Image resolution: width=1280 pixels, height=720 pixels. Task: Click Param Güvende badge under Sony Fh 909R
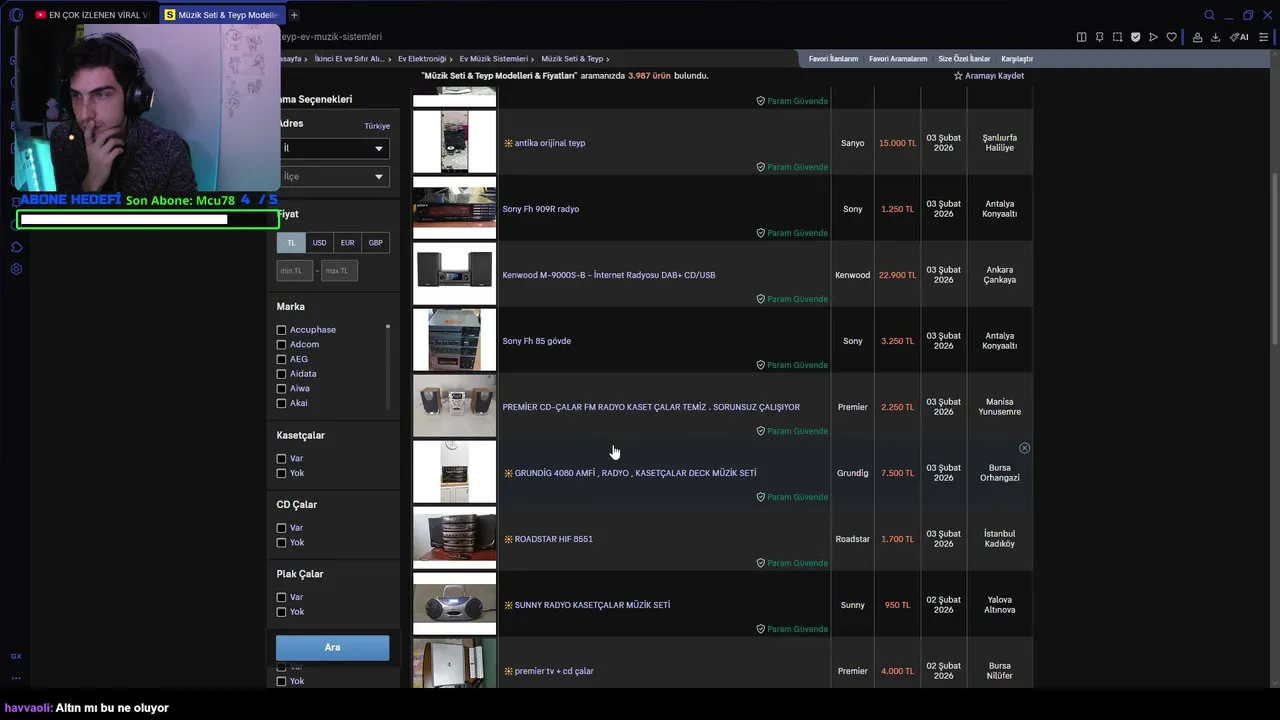pyautogui.click(x=792, y=233)
